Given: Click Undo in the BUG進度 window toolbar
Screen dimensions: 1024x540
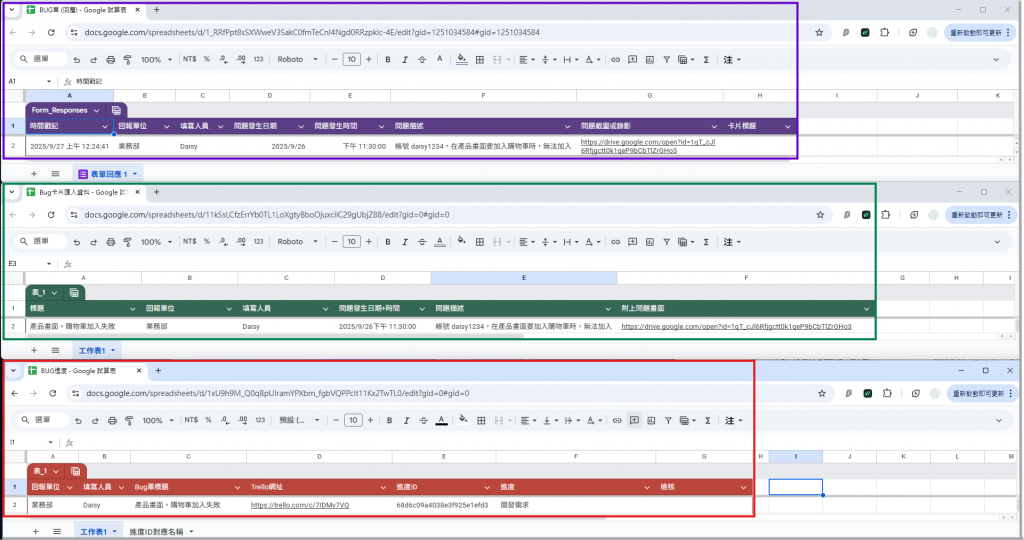Looking at the screenshot, I should click(x=78, y=421).
